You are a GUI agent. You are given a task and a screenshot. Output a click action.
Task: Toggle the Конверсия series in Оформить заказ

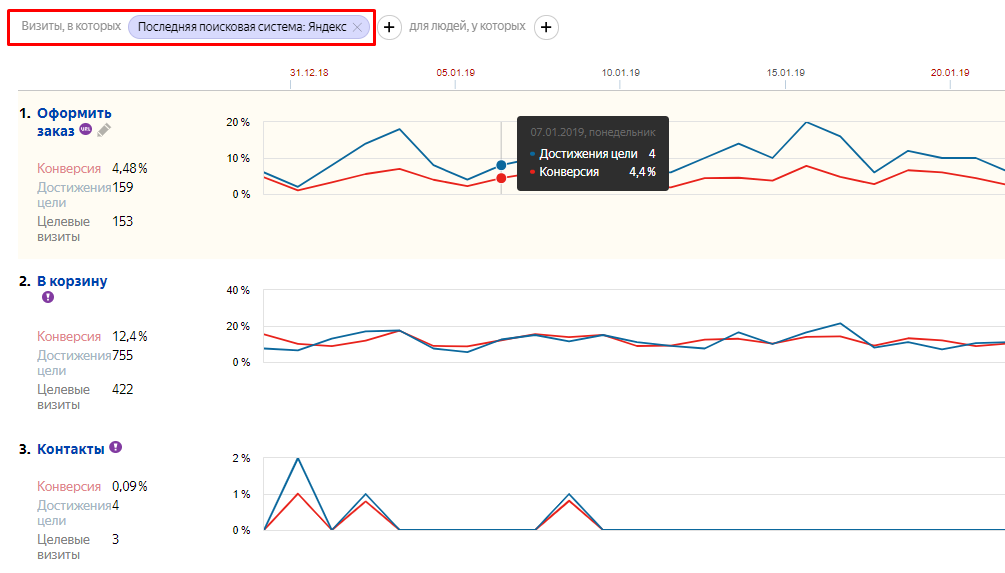[69, 168]
